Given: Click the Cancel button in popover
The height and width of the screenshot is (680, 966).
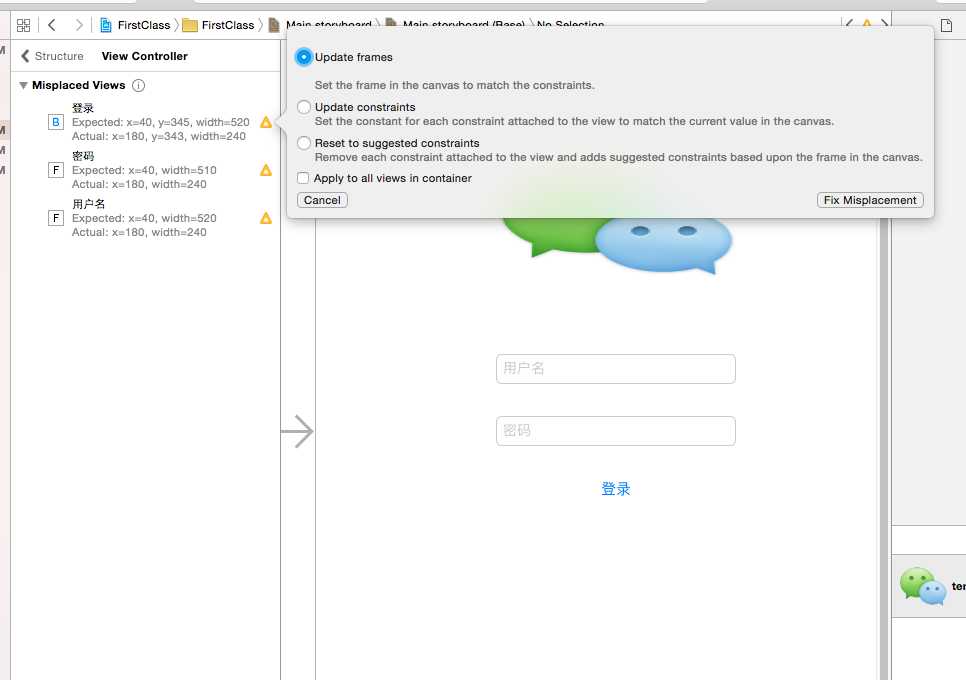Looking at the screenshot, I should (322, 200).
